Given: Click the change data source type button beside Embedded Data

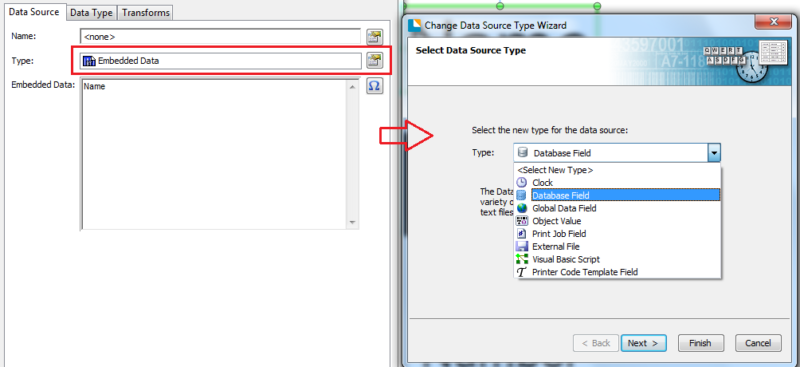Looking at the screenshot, I should click(x=374, y=61).
